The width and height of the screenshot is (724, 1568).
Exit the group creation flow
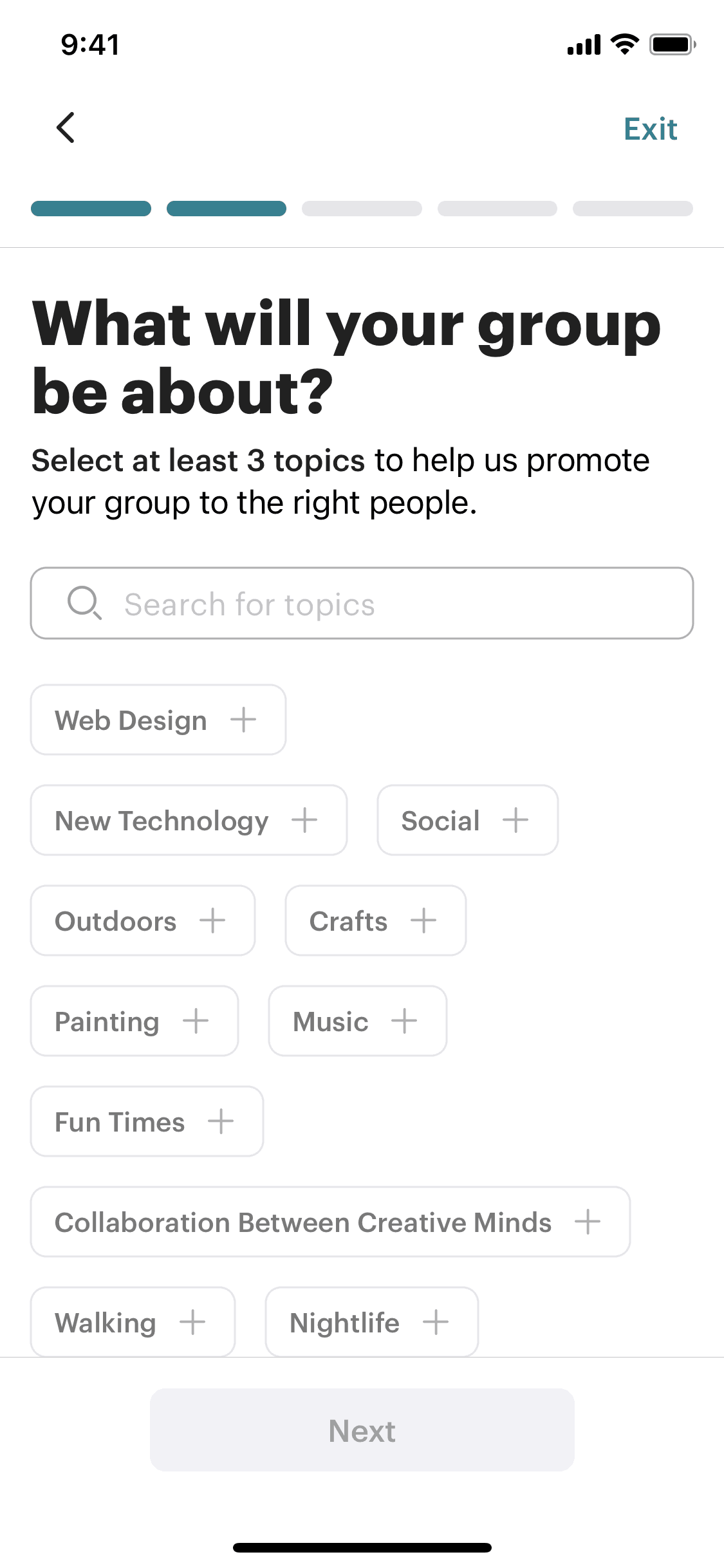[650, 129]
